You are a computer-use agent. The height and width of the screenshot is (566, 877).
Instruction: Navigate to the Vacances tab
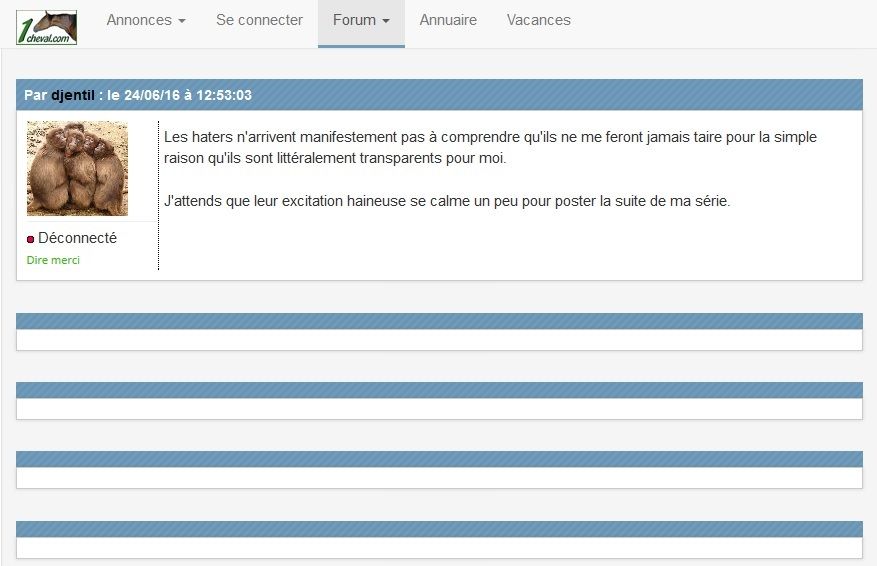click(x=538, y=20)
